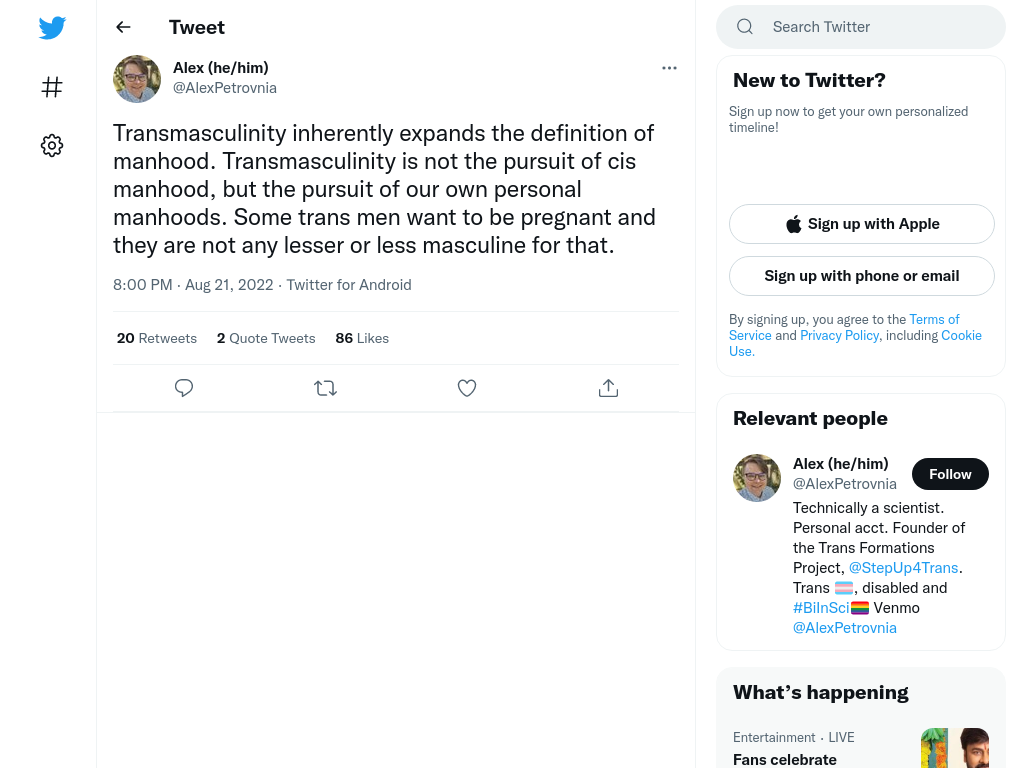This screenshot has width=1024, height=768.
Task: Click the share tweet upload icon
Action: coord(608,388)
